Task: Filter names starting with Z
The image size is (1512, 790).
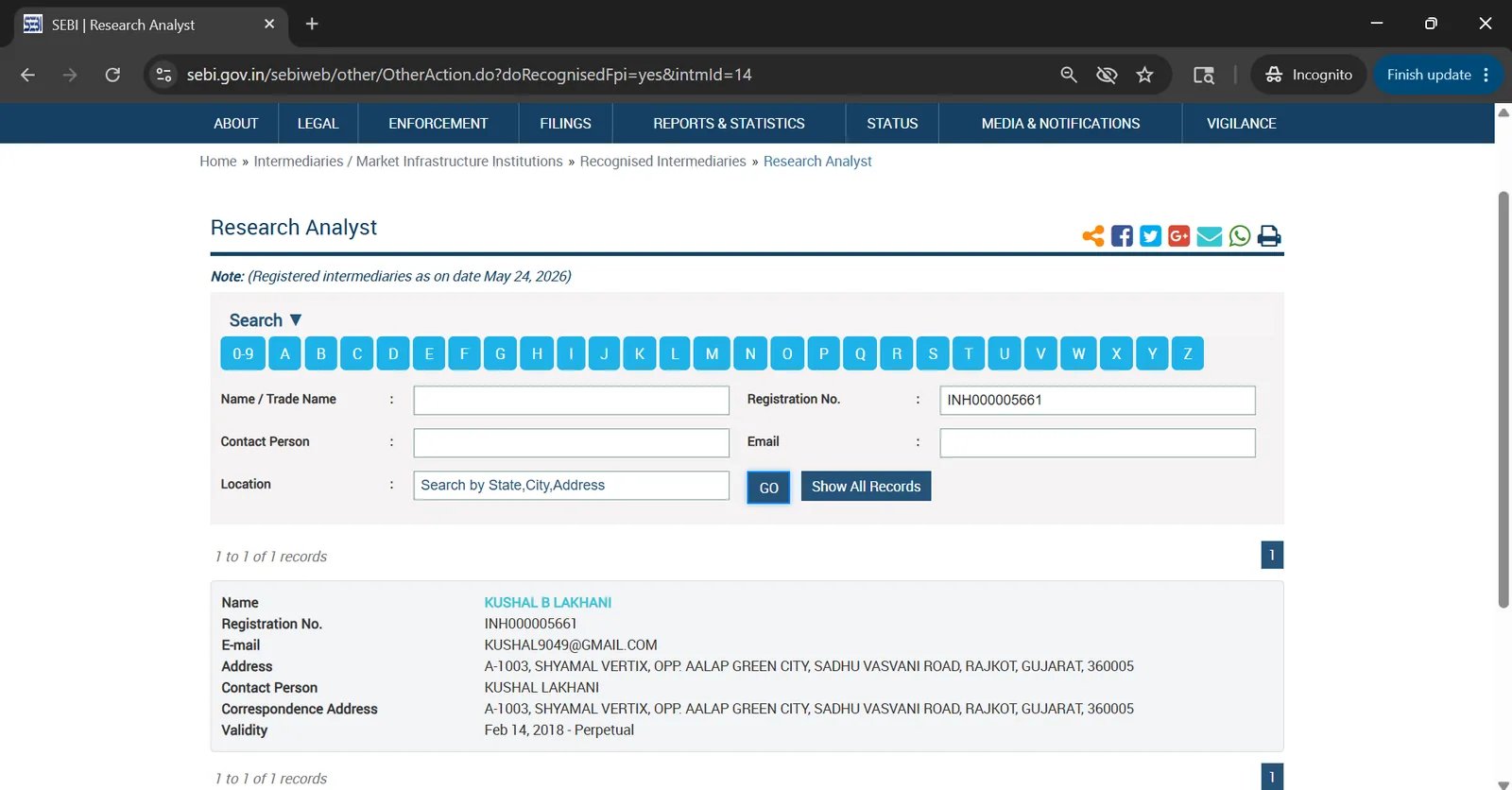Action: pyautogui.click(x=1188, y=353)
